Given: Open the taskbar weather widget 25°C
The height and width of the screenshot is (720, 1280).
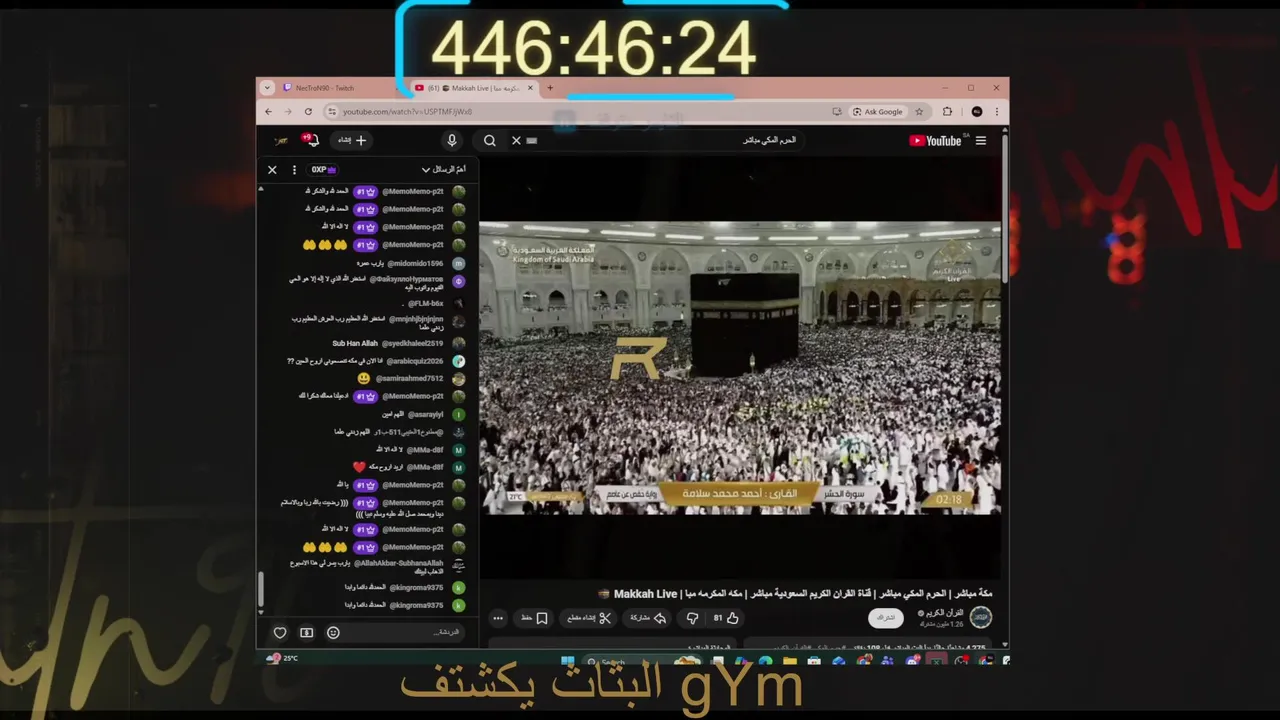Looking at the screenshot, I should (284, 658).
